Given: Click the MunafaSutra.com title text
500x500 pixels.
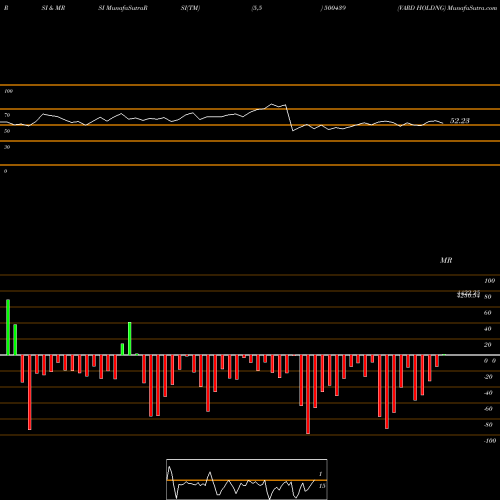Looking at the screenshot, I should pyautogui.click(x=472, y=8).
